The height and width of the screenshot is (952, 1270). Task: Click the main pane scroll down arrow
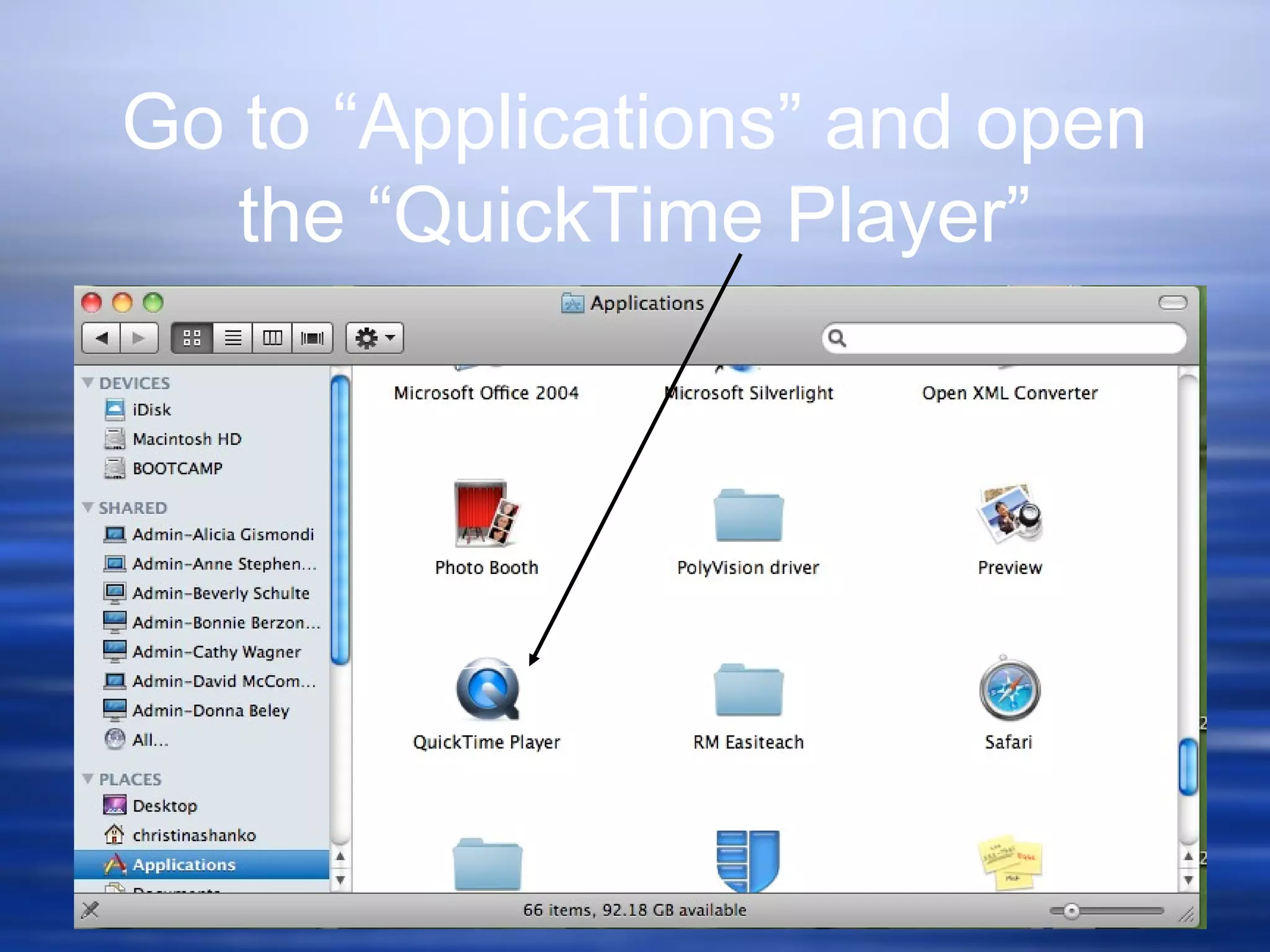click(x=1188, y=879)
